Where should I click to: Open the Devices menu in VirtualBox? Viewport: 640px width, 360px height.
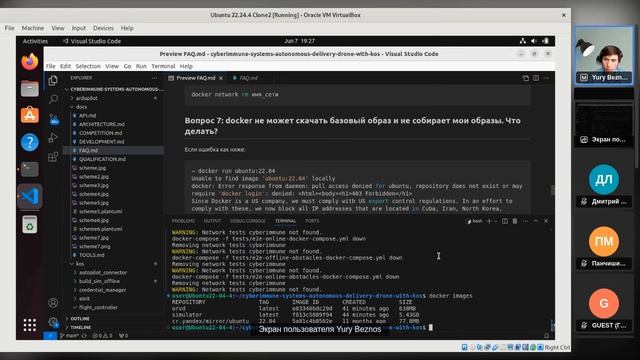103,28
